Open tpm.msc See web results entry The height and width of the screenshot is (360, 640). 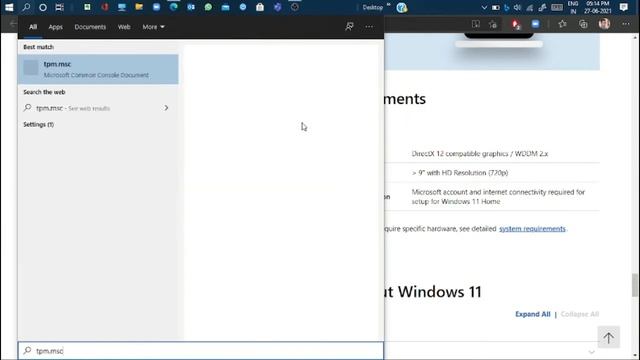[x=73, y=108]
